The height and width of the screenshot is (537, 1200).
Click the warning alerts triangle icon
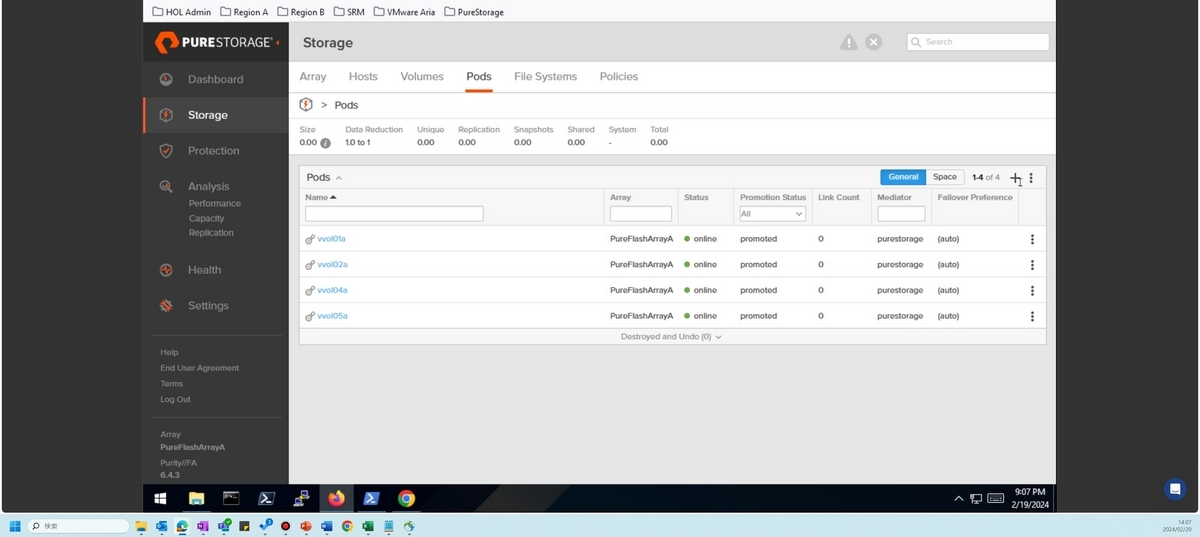[849, 42]
